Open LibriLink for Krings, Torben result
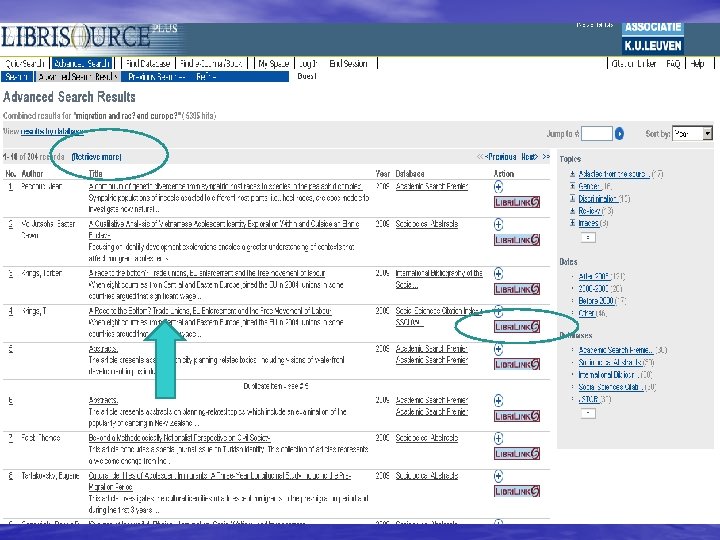This screenshot has width=720, height=540. pyautogui.click(x=517, y=289)
